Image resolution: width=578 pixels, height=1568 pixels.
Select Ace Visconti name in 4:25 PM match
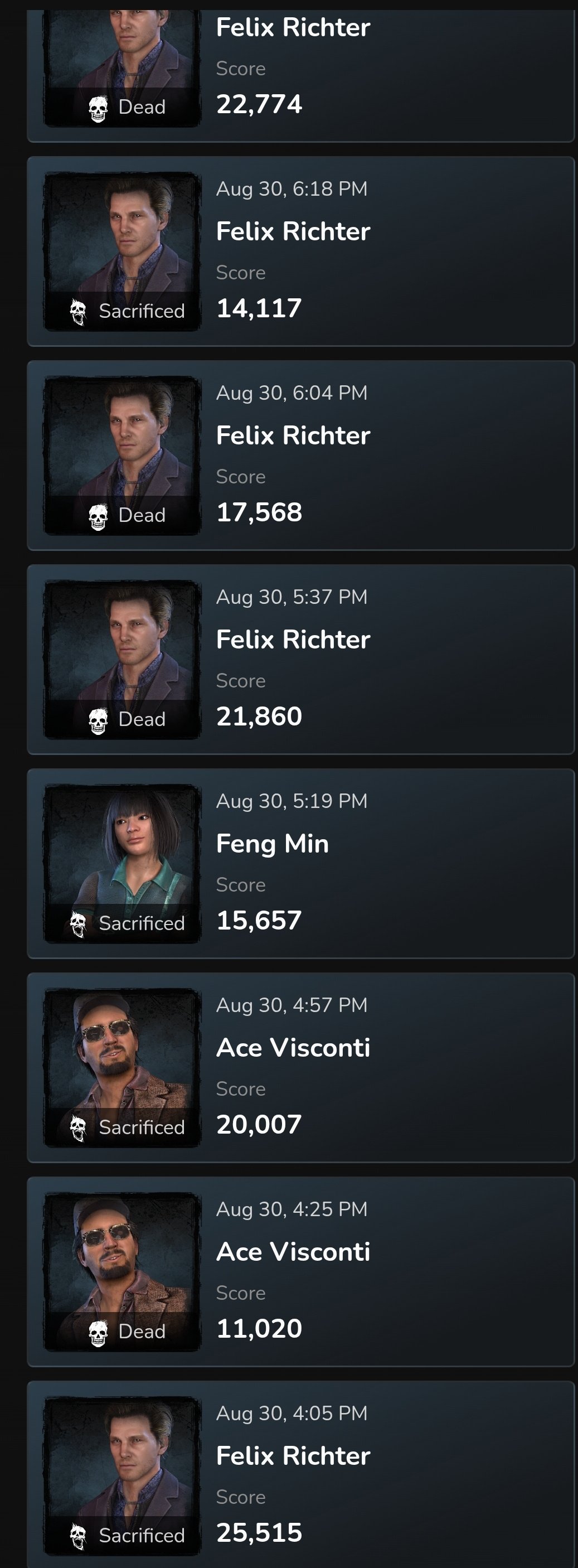tap(293, 1251)
